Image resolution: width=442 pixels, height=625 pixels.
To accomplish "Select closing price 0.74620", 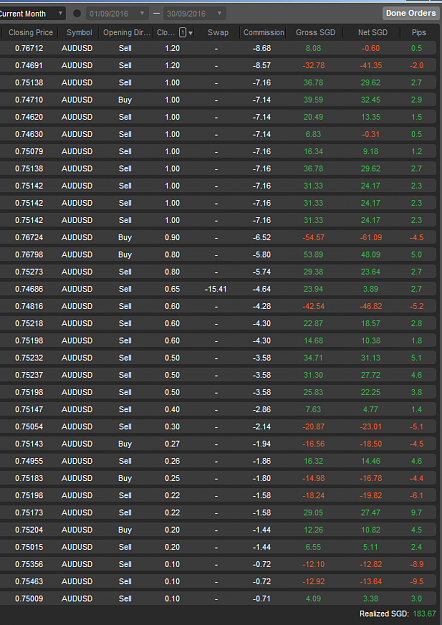I will 29,117.
